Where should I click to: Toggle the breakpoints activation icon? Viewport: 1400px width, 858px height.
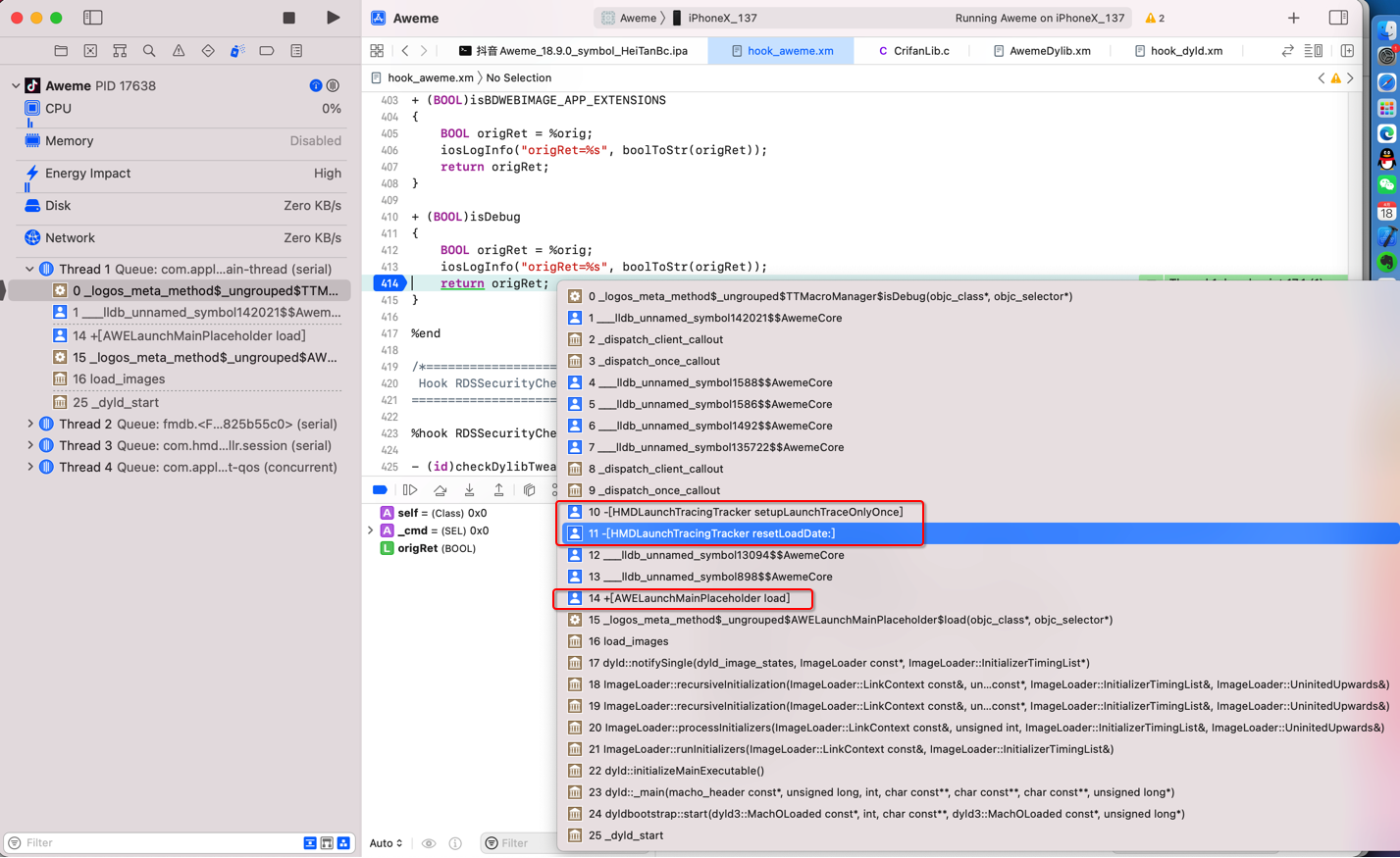tap(380, 490)
